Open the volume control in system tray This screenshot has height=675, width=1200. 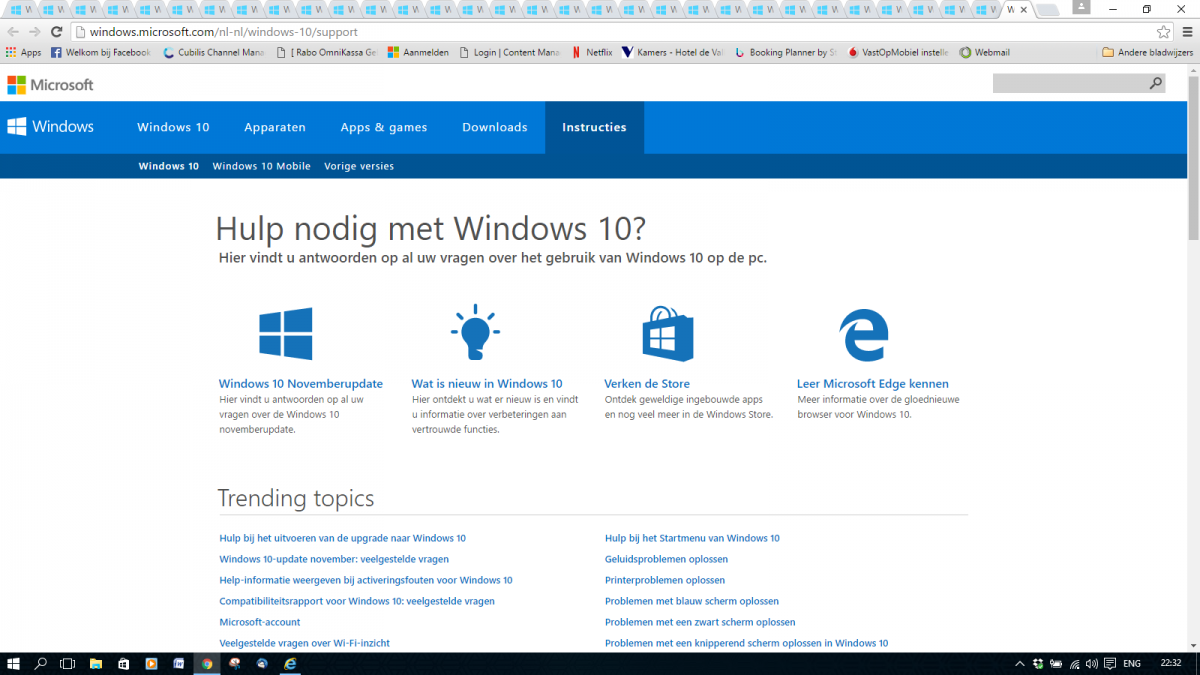pyautogui.click(x=1093, y=663)
